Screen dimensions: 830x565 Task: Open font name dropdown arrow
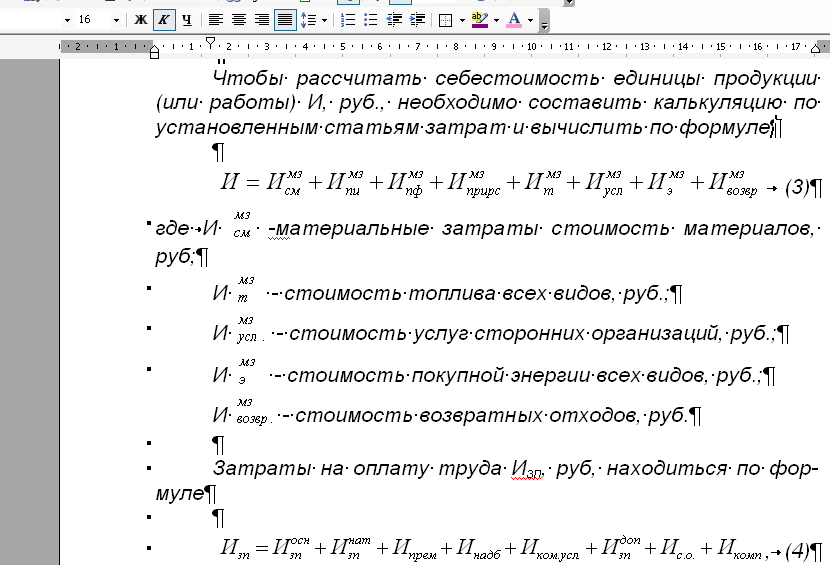(x=67, y=21)
